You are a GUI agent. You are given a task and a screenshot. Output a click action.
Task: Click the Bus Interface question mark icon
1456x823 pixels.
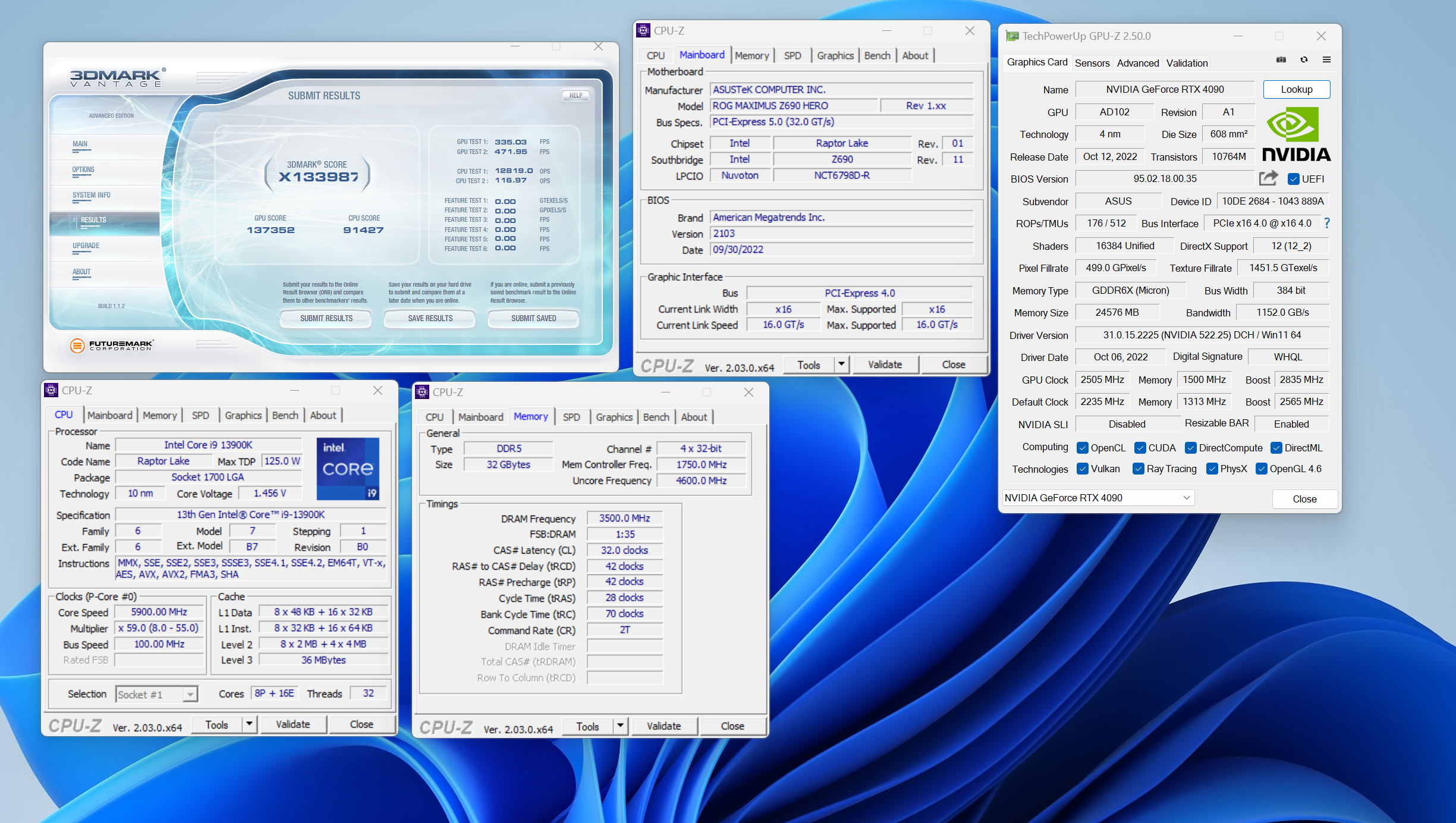[x=1327, y=223]
